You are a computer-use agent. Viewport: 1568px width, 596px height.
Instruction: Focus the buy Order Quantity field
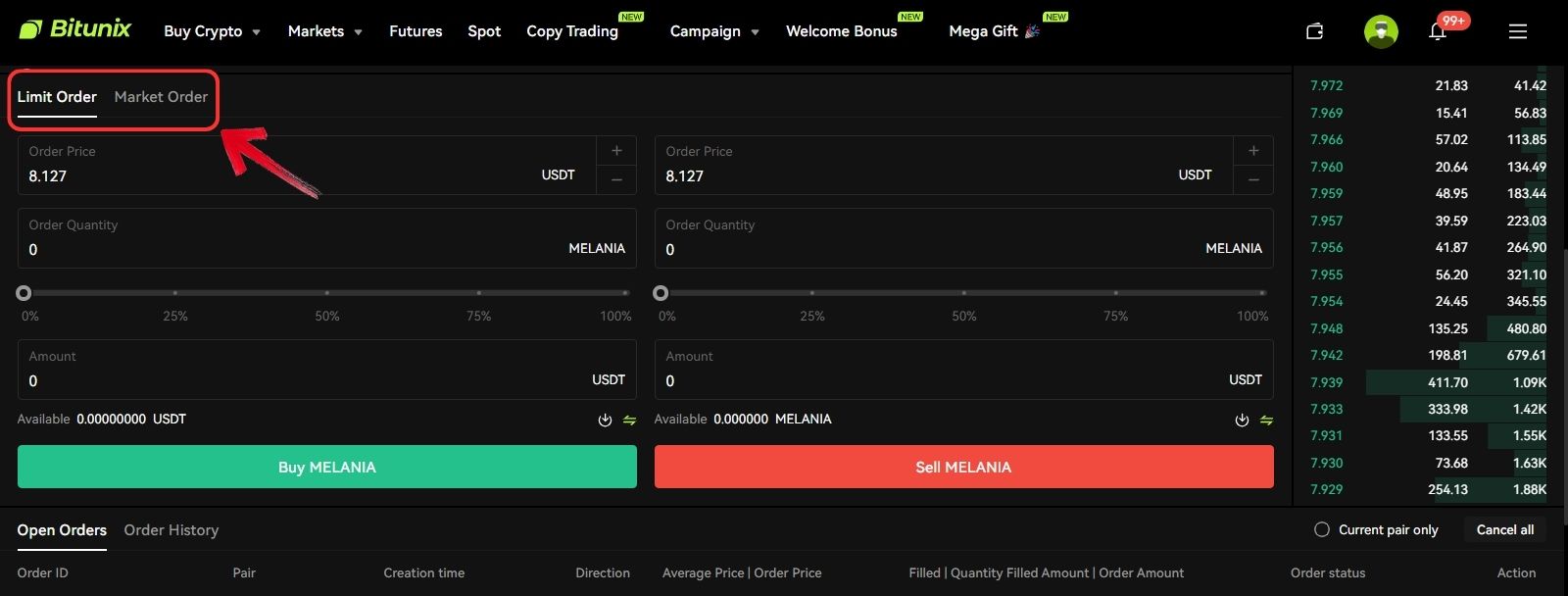click(x=327, y=238)
